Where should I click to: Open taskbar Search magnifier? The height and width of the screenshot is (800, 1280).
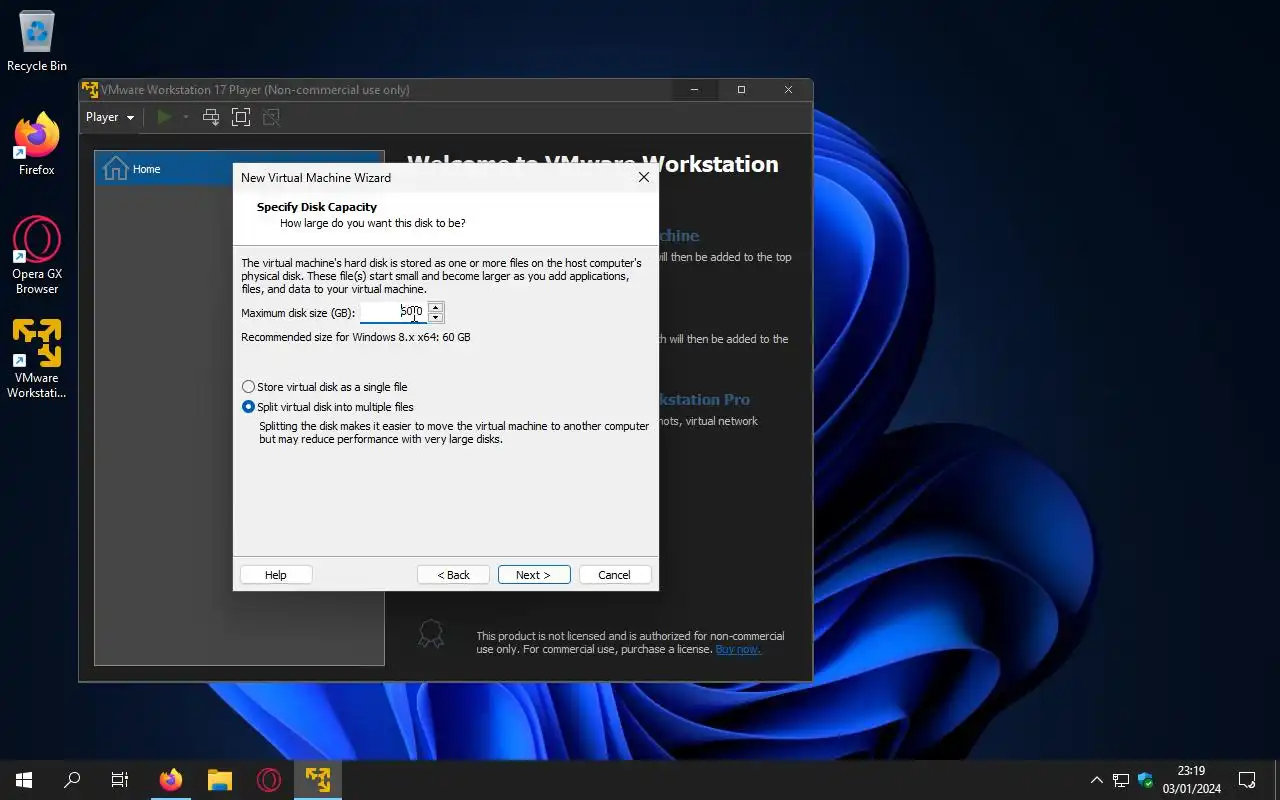72,780
